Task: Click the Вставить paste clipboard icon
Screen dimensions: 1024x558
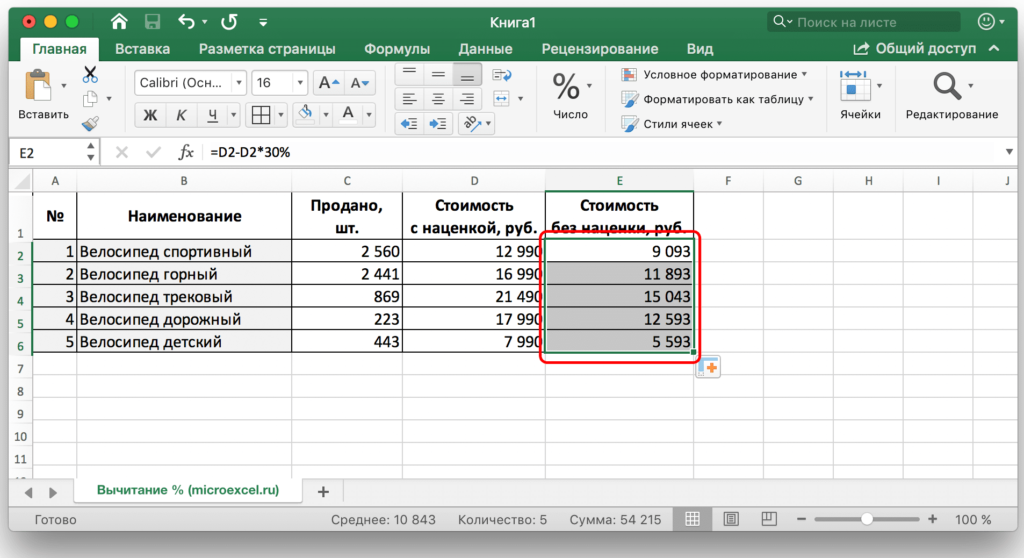Action: click(x=38, y=86)
